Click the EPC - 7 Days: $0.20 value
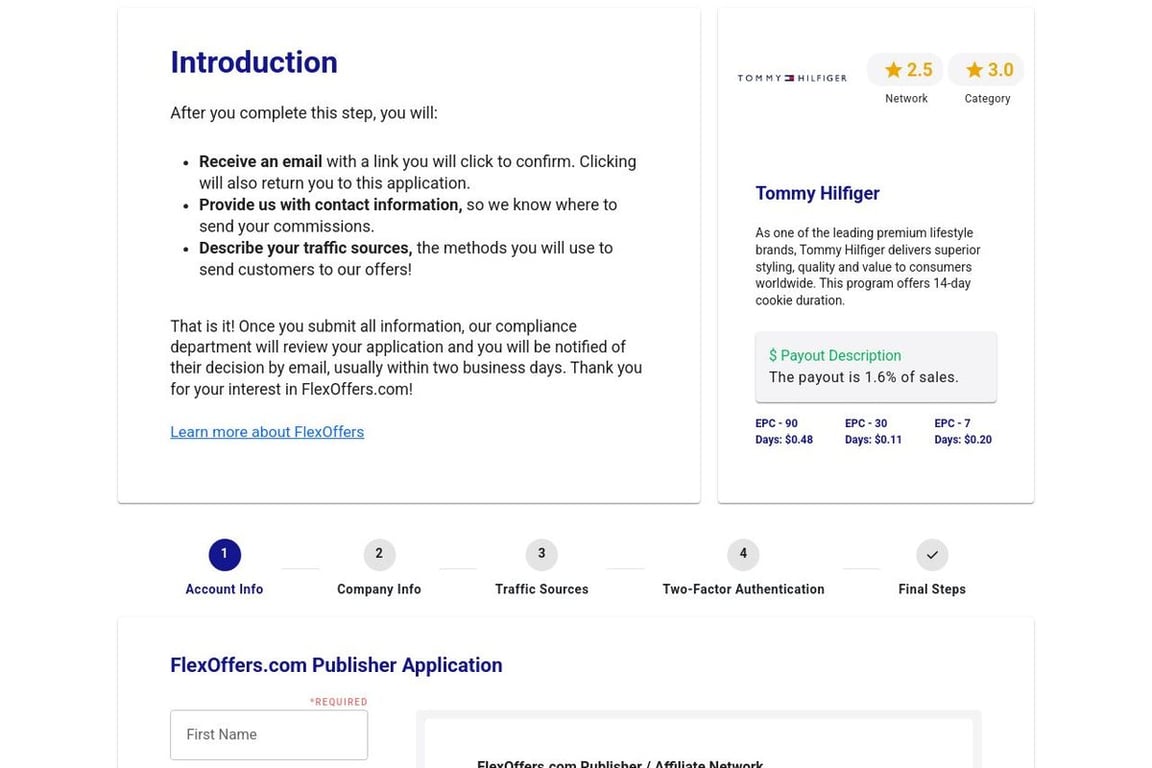The image size is (1152, 768). 962,431
